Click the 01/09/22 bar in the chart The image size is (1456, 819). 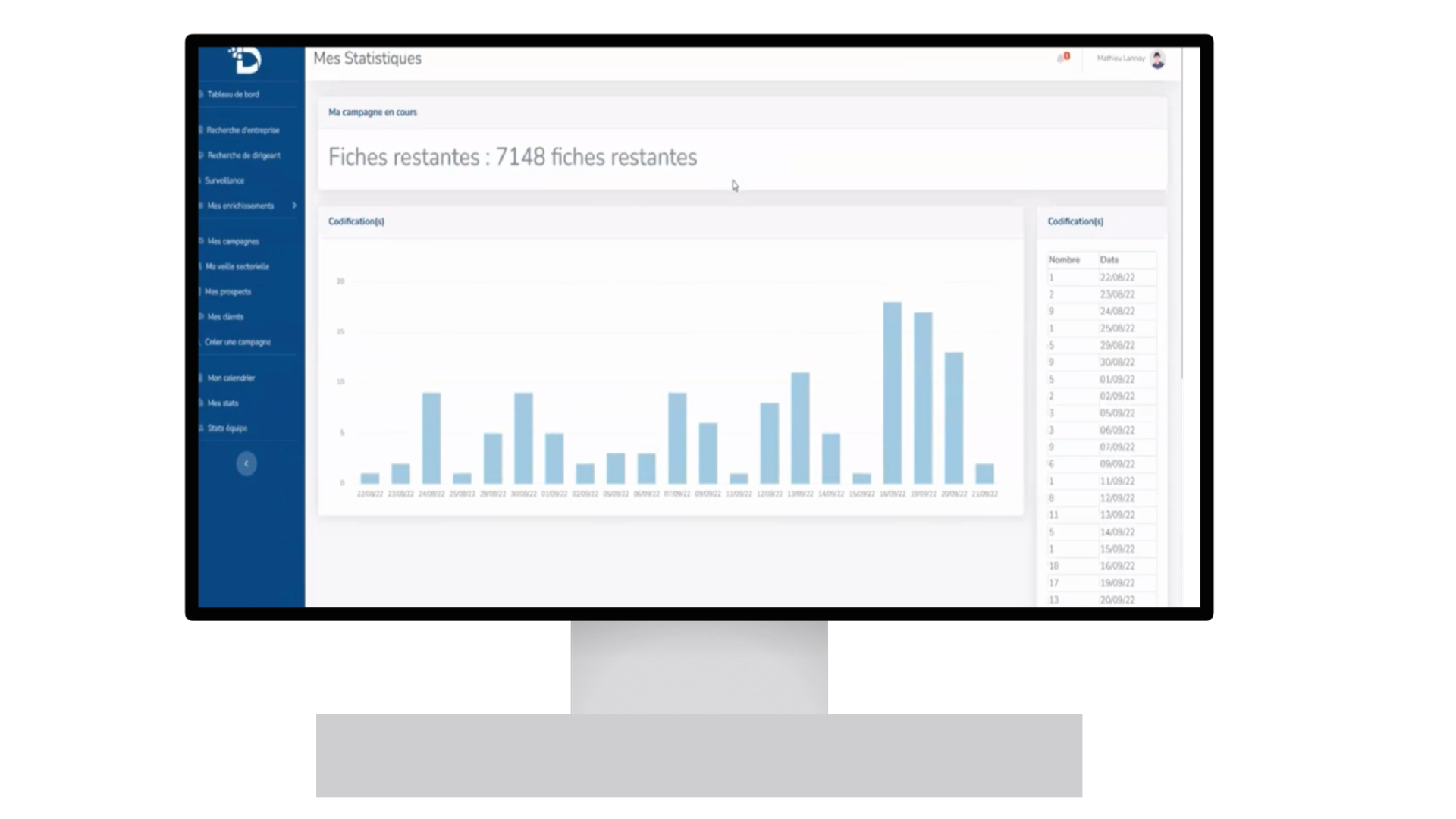[x=554, y=459]
